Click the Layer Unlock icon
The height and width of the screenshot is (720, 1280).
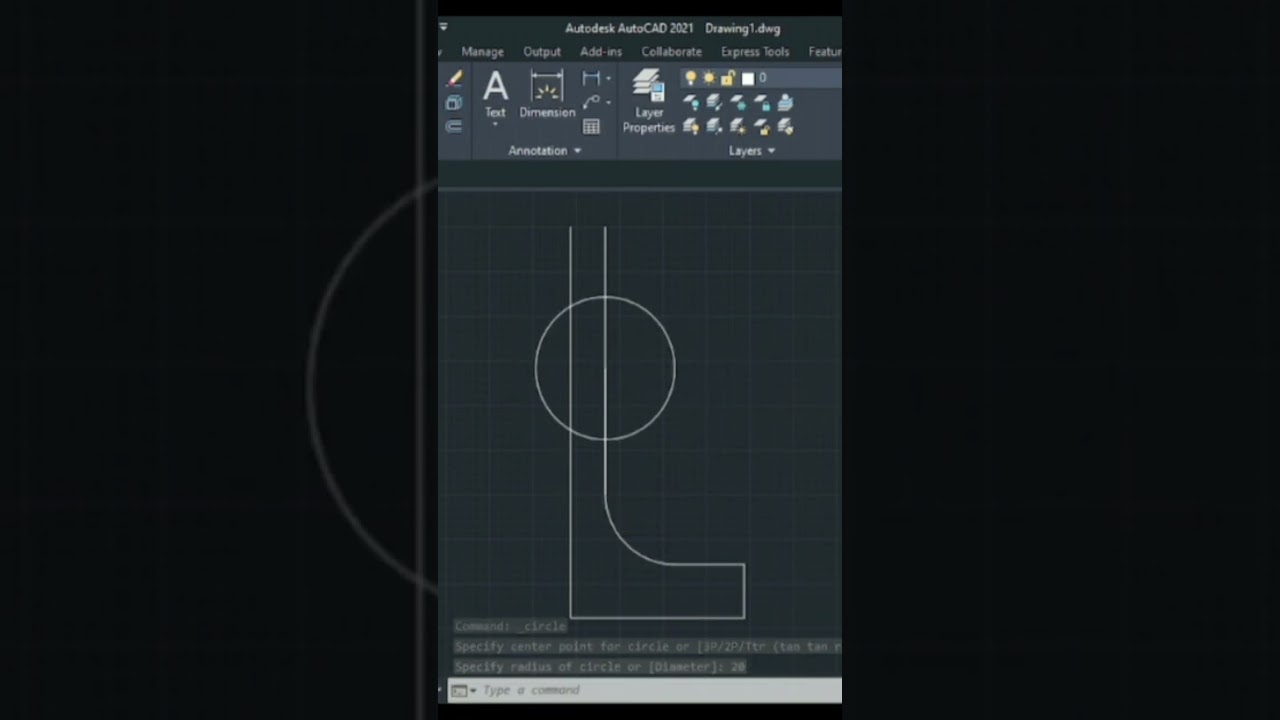[x=762, y=126]
